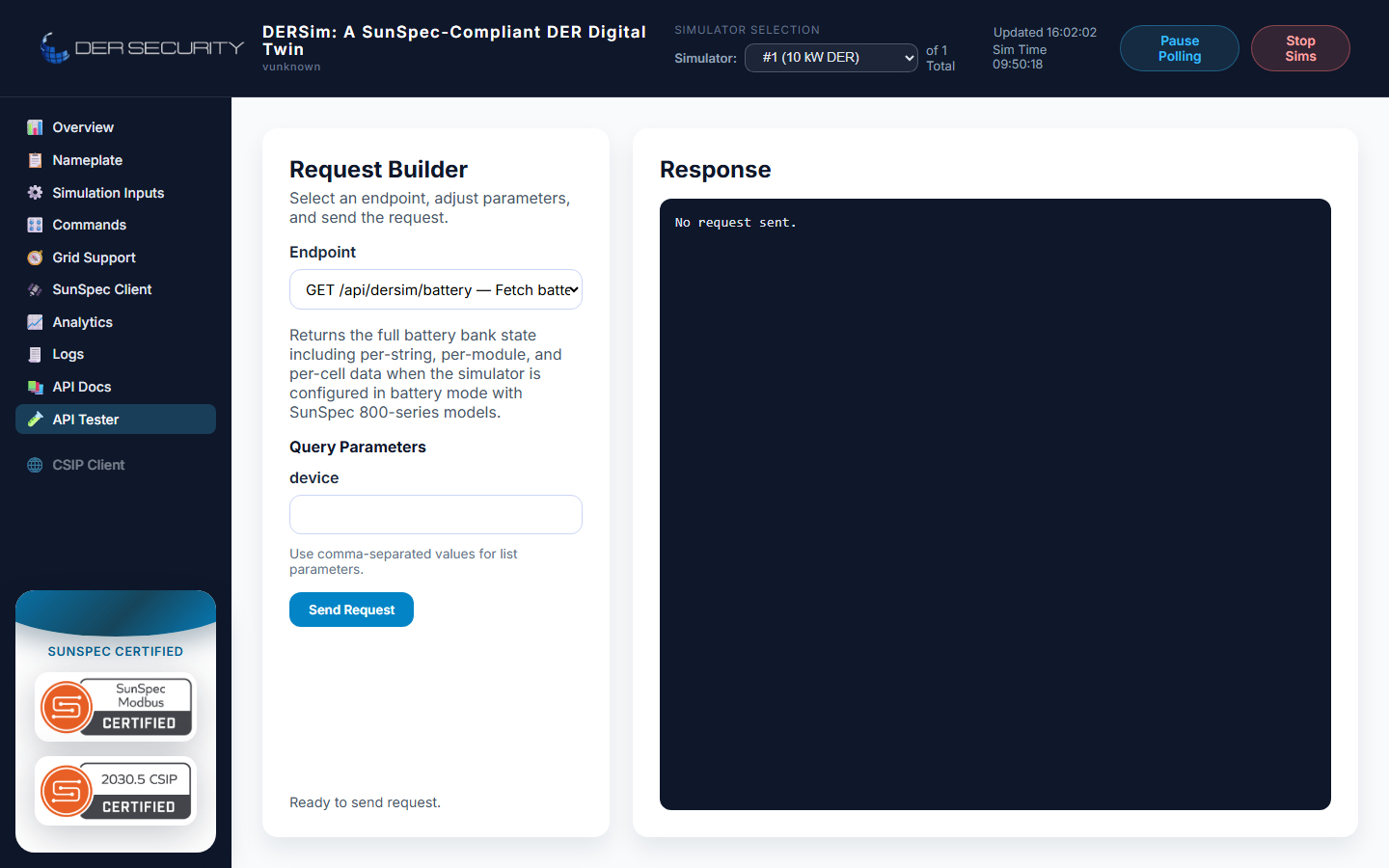Screen dimensions: 1389x868
Task: Open the Simulator selection dropdown
Action: point(831,58)
